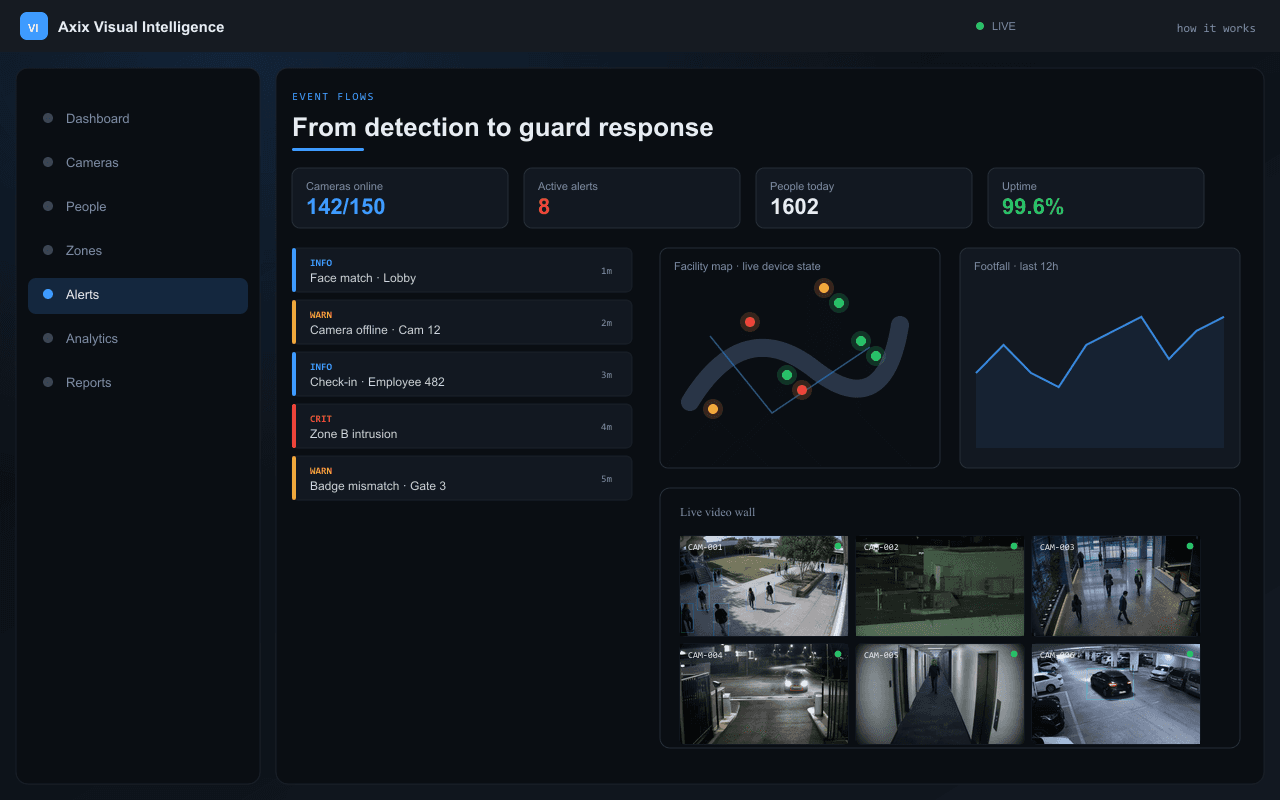Image resolution: width=1280 pixels, height=800 pixels.
Task: Open the how it works link
Action: point(1216,28)
